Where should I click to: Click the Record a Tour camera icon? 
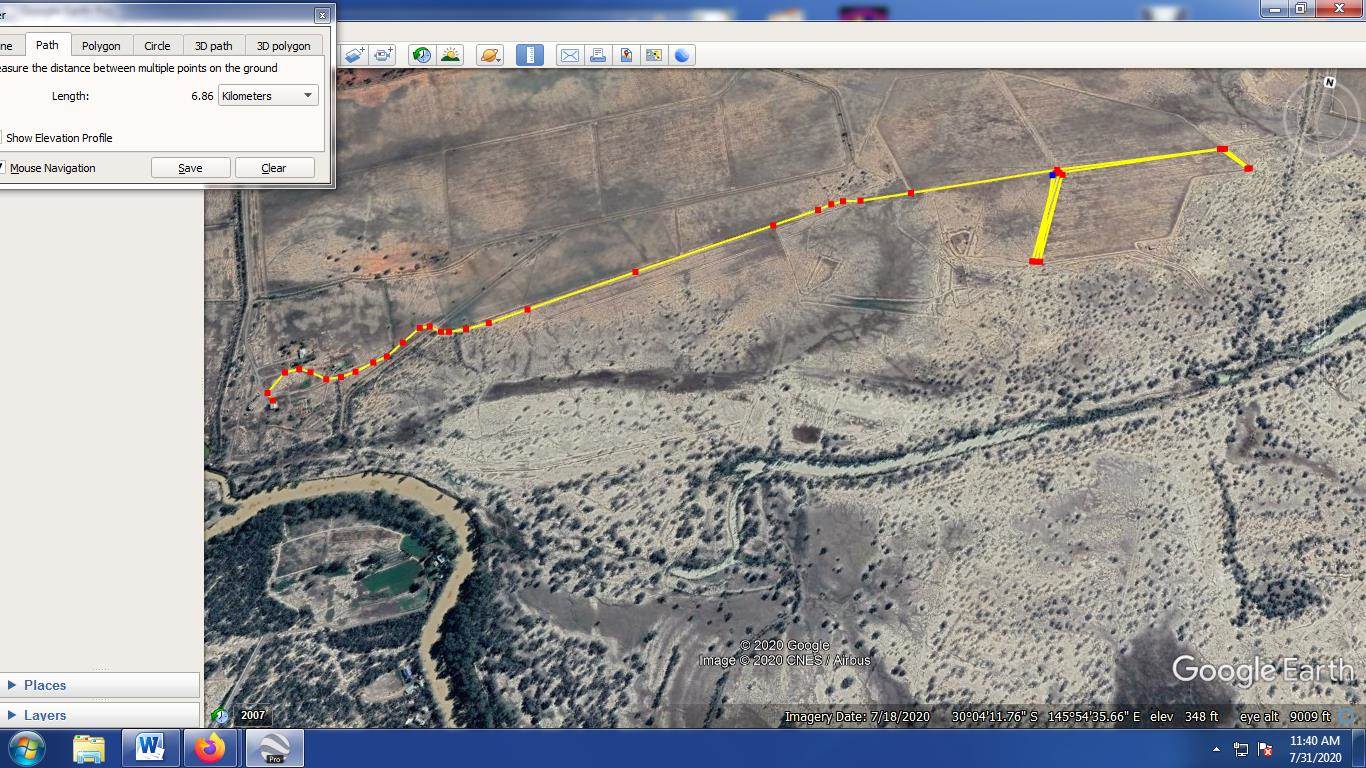pyautogui.click(x=383, y=55)
